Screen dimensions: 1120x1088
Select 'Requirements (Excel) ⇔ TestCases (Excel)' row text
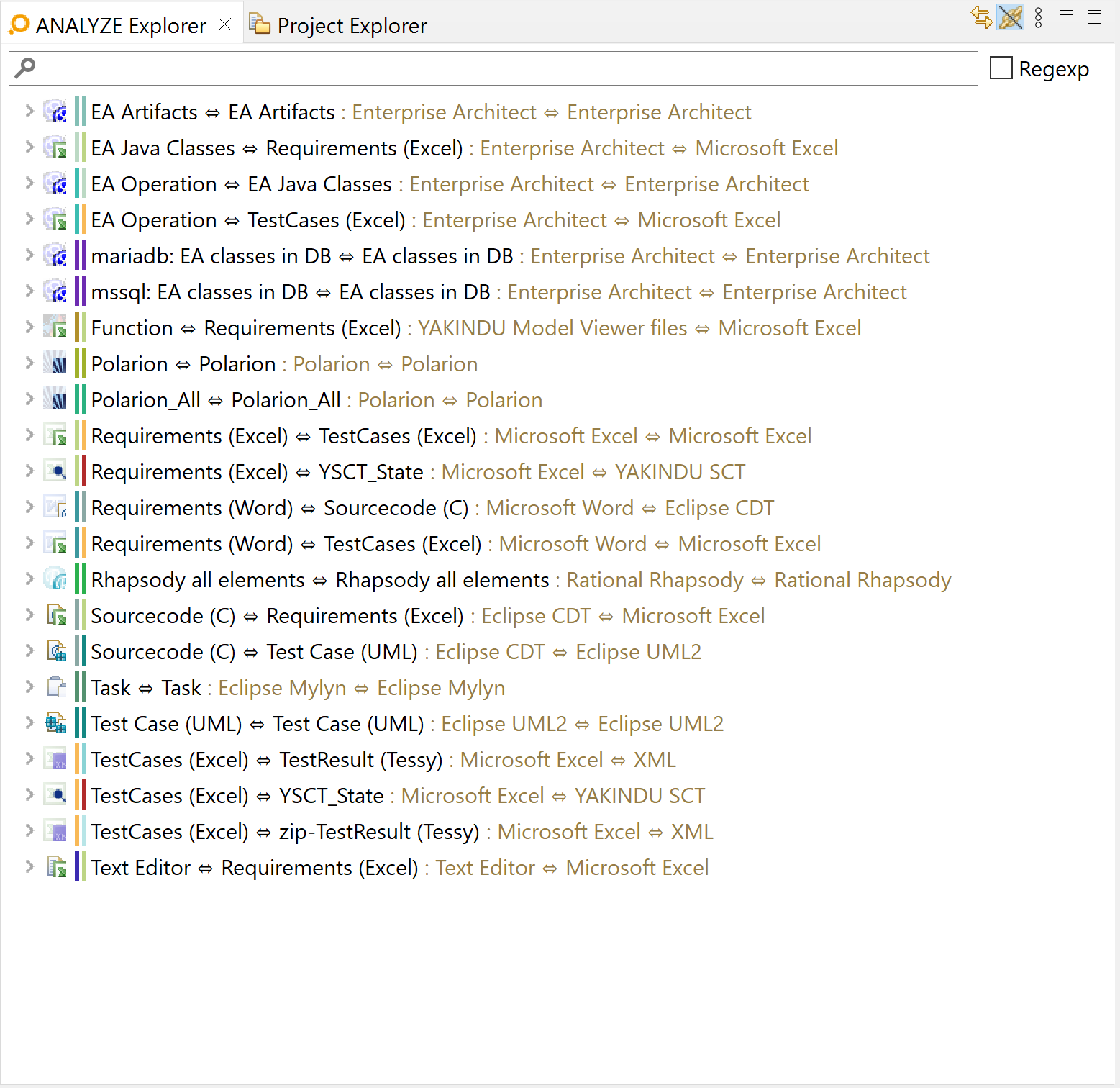[x=284, y=436]
